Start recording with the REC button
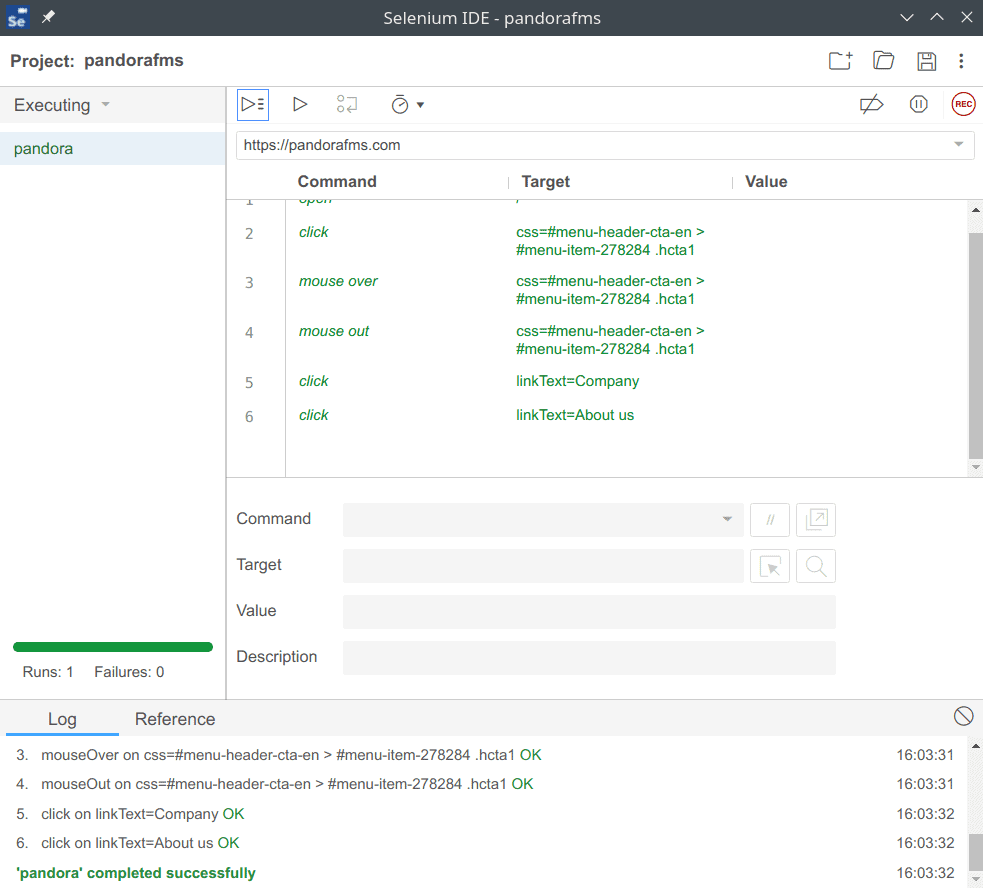The image size is (983, 888). pyautogui.click(x=963, y=105)
